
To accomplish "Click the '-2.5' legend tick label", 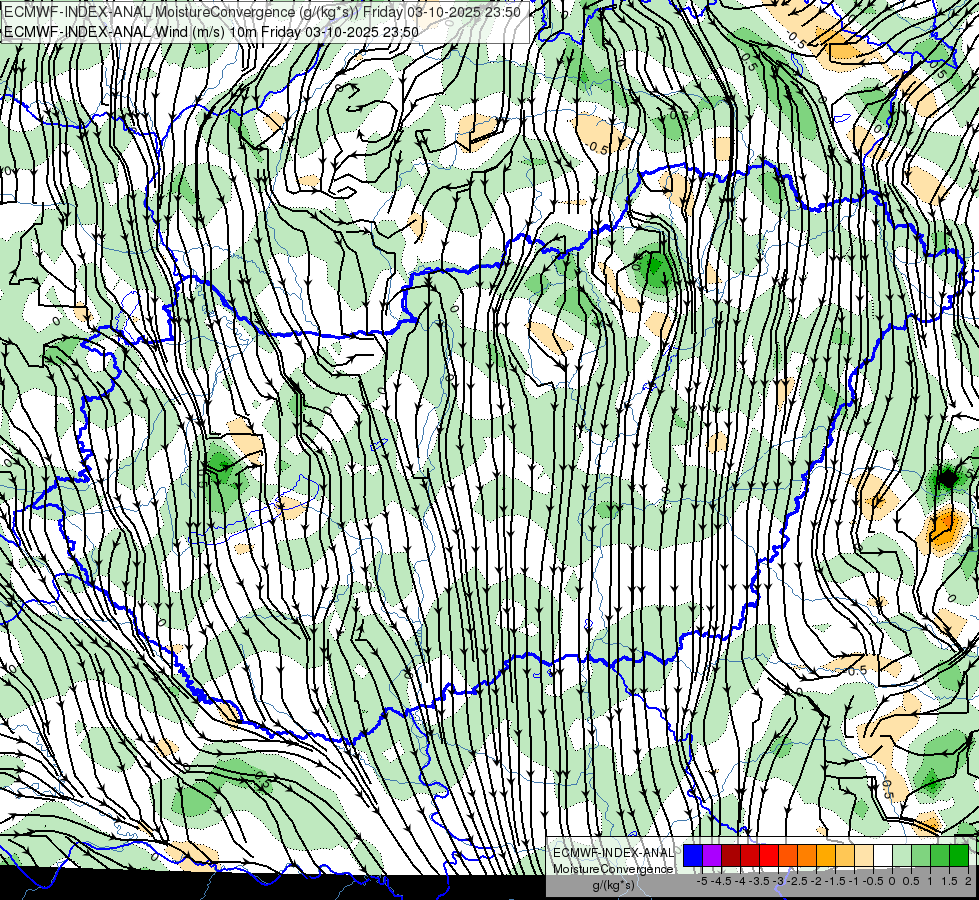I will [797, 881].
